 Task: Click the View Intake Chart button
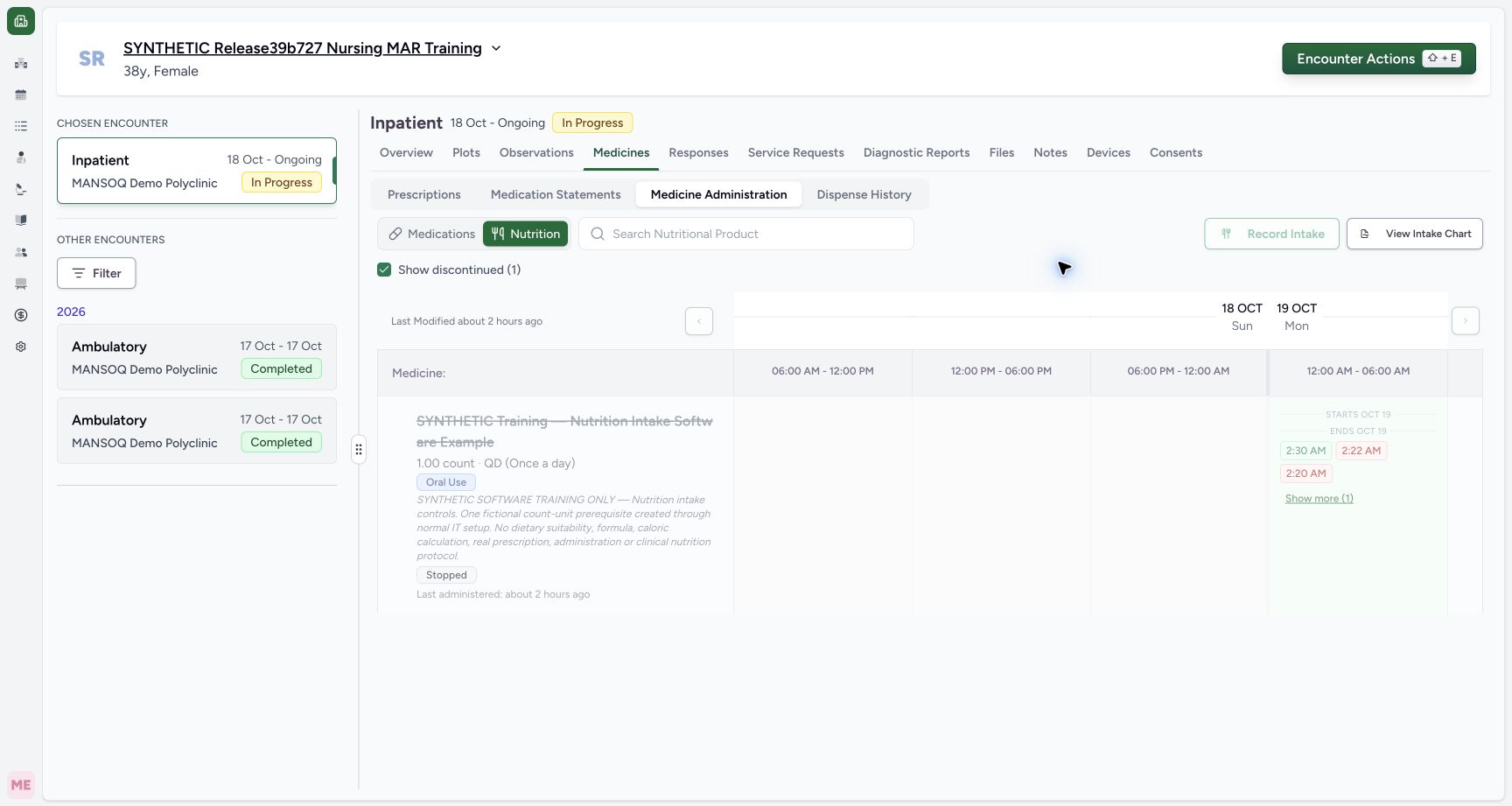[x=1415, y=234]
